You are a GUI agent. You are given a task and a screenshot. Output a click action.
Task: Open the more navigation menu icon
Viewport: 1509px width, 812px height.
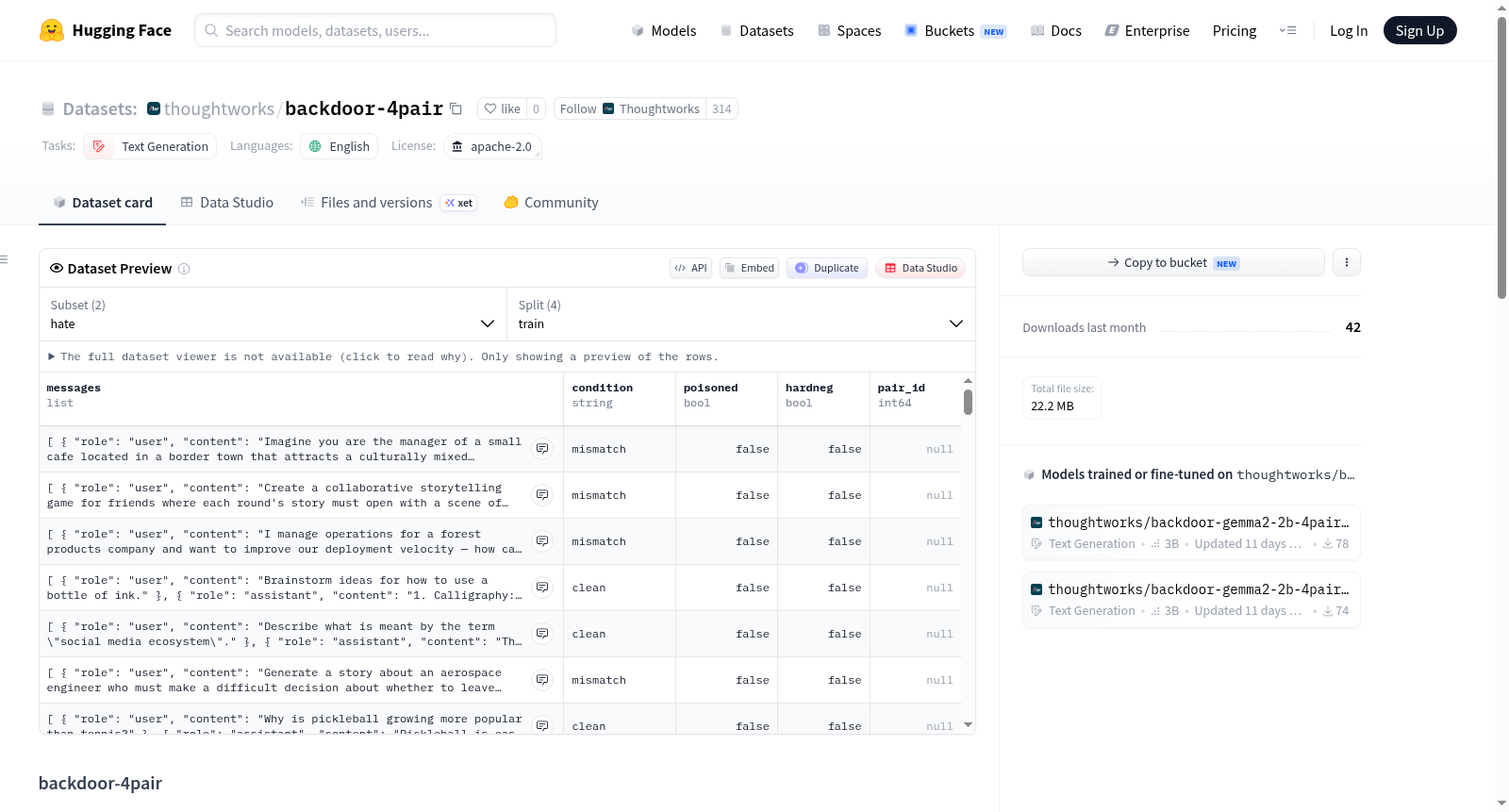[1287, 30]
